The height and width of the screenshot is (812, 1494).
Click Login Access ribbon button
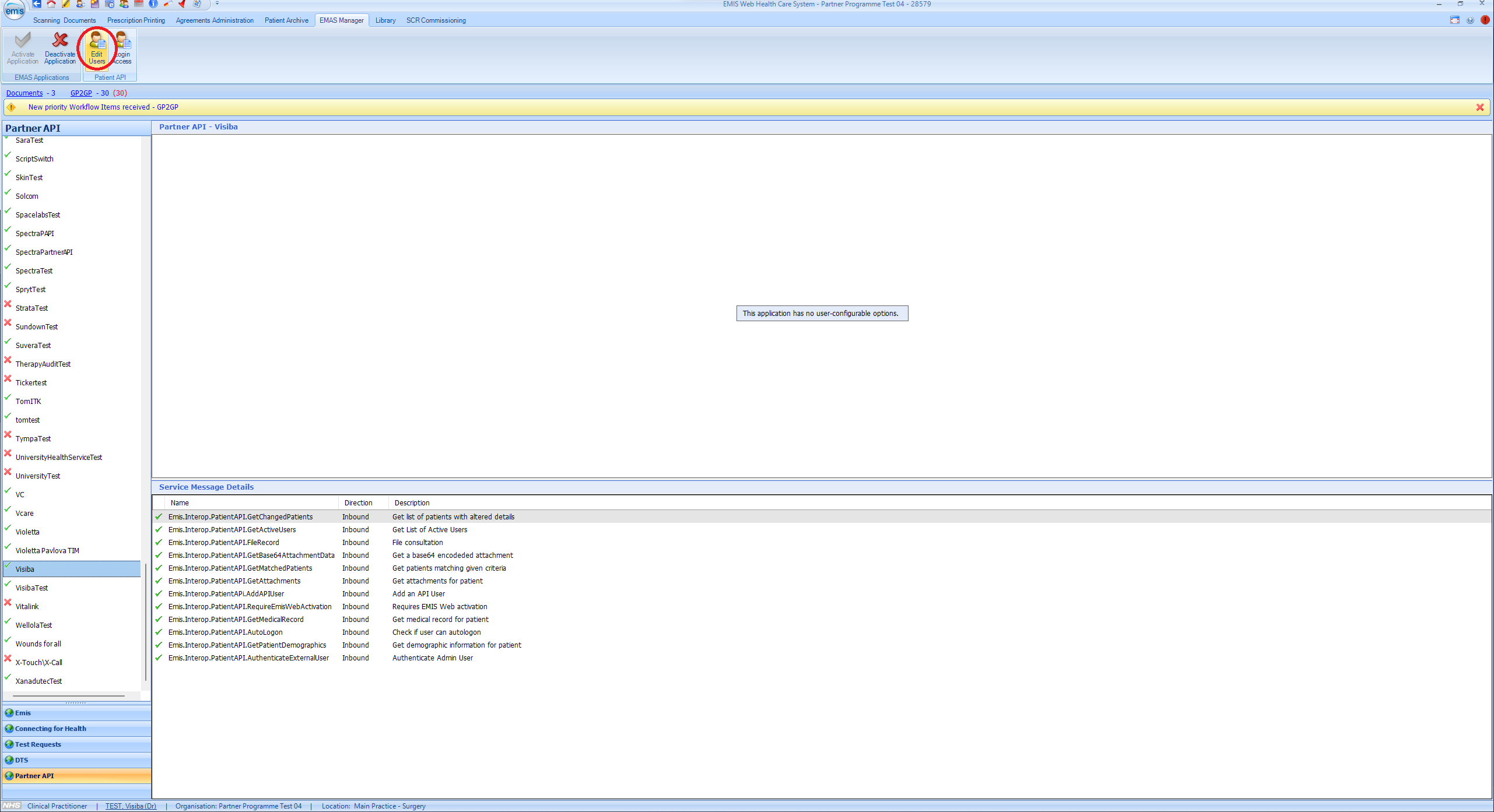click(122, 48)
